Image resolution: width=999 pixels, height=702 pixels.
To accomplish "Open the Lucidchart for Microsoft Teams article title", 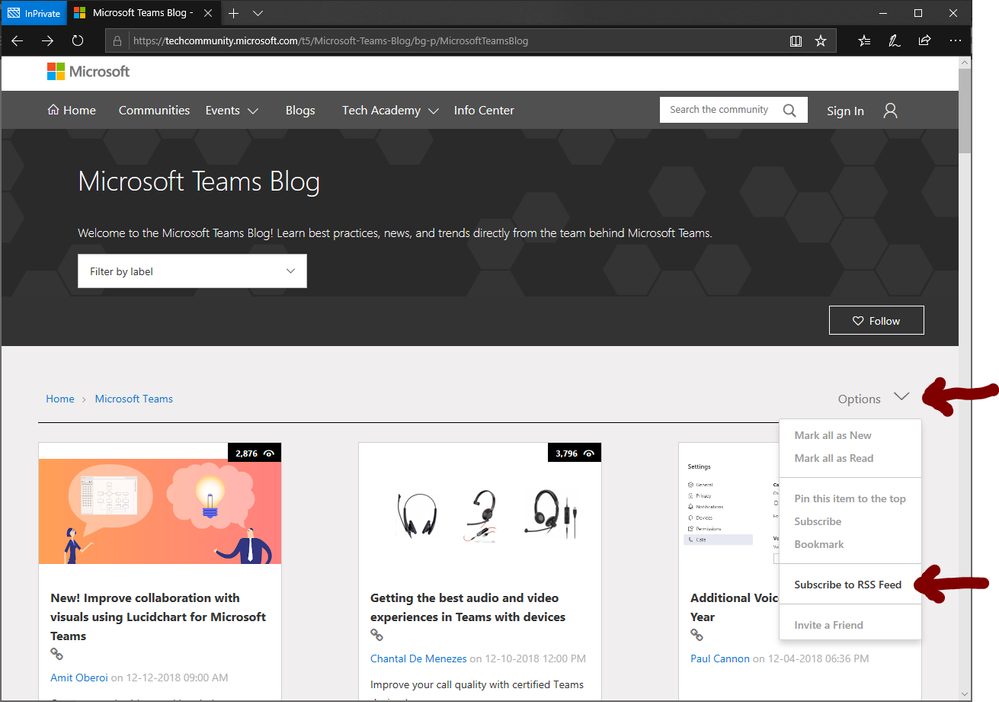I will tap(158, 617).
